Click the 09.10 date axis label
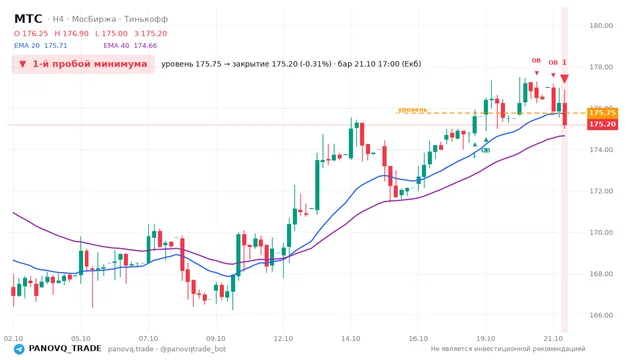Image resolution: width=640 pixels, height=360 pixels. [216, 339]
